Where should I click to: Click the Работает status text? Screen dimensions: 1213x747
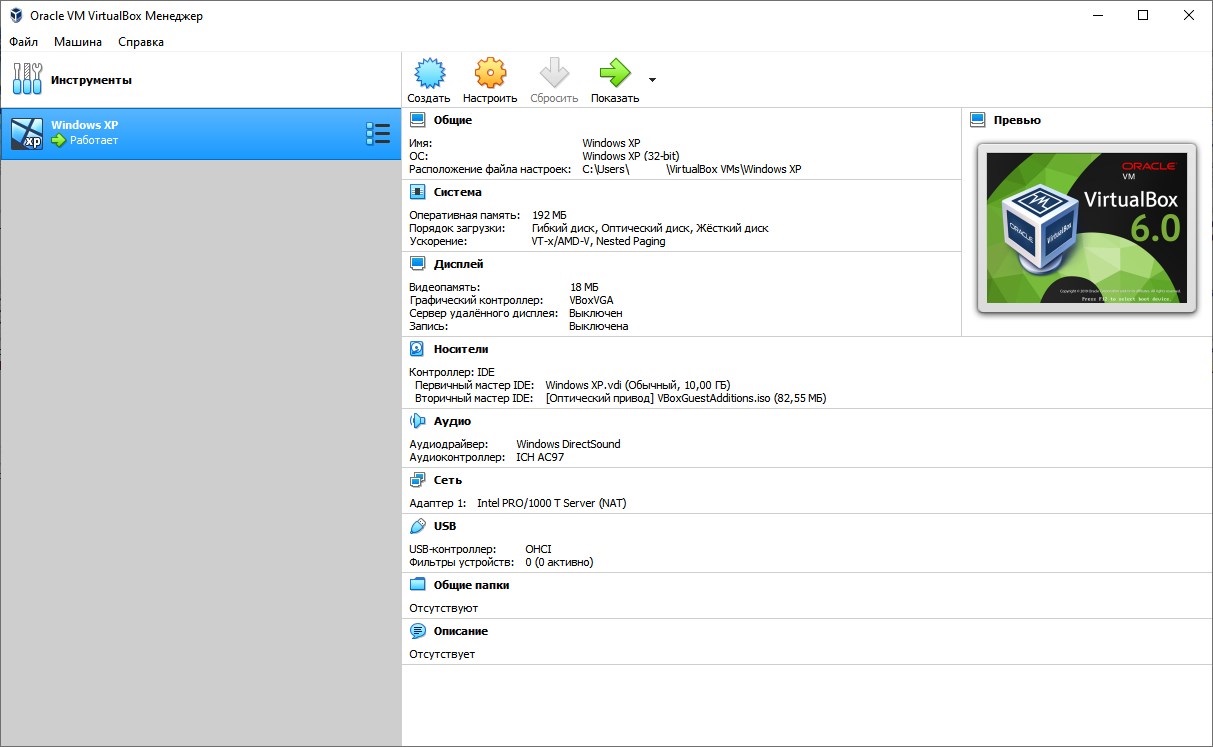pos(94,141)
